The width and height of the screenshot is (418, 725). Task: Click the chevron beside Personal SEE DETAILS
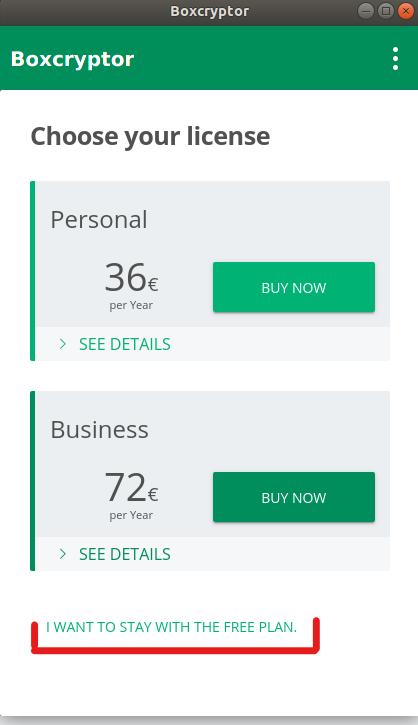tap(63, 344)
